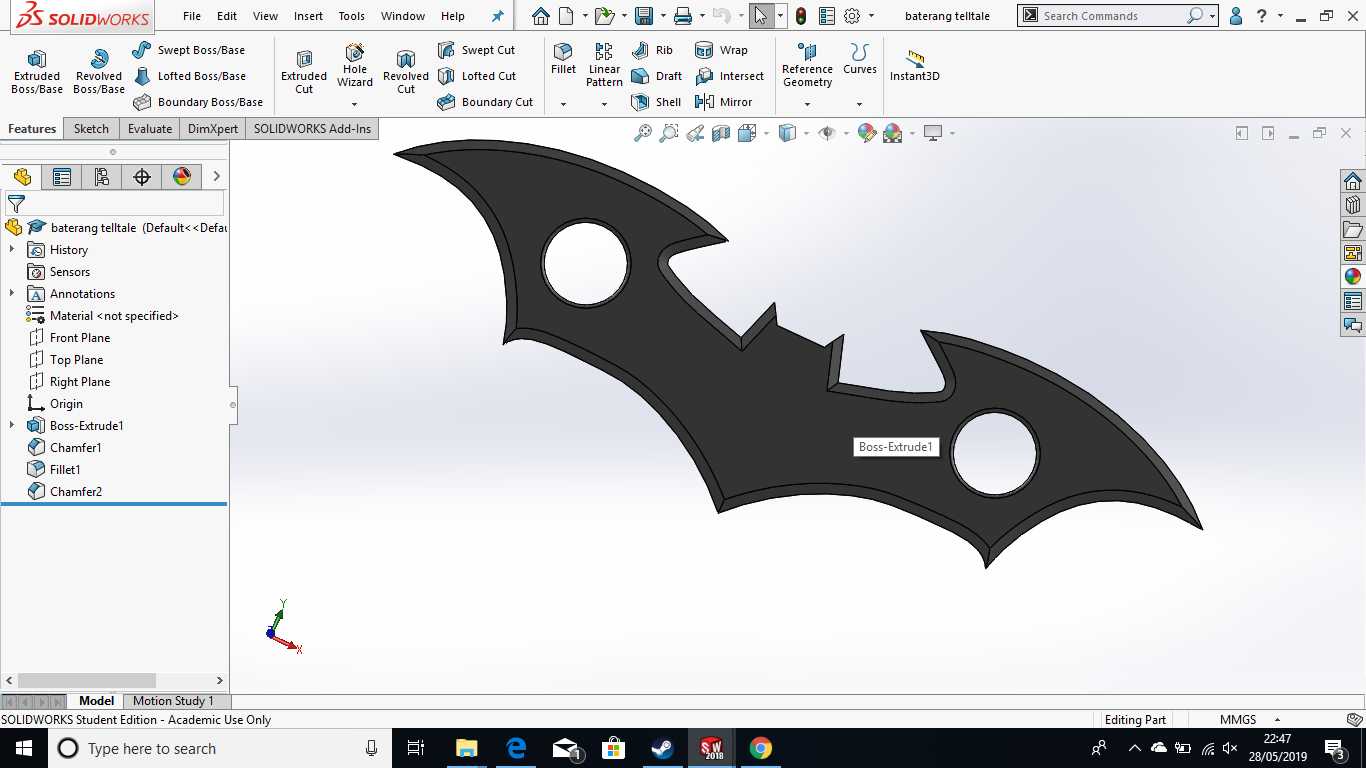Open the ConfigurationManager tab icon
Image resolution: width=1366 pixels, height=768 pixels.
pyautogui.click(x=102, y=177)
